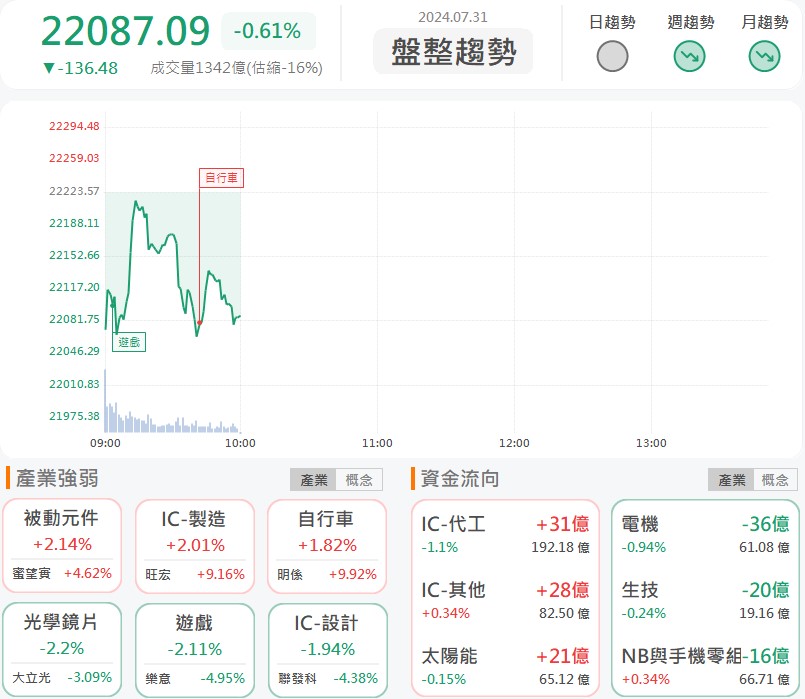
Task: Click the monthly trend downward arrow icon
Action: click(764, 56)
